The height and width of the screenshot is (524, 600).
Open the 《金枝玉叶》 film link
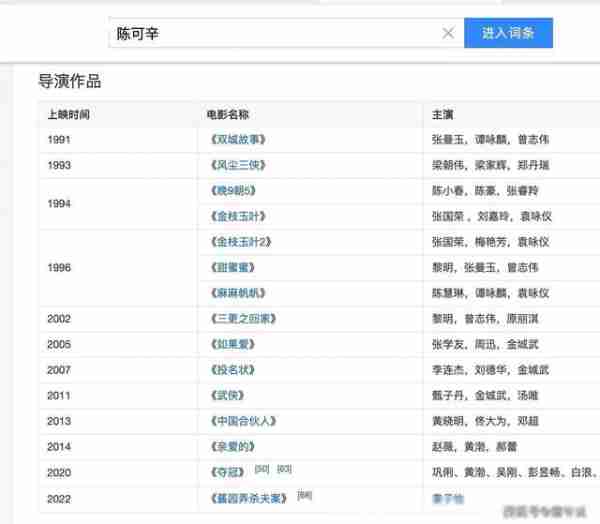point(238,216)
